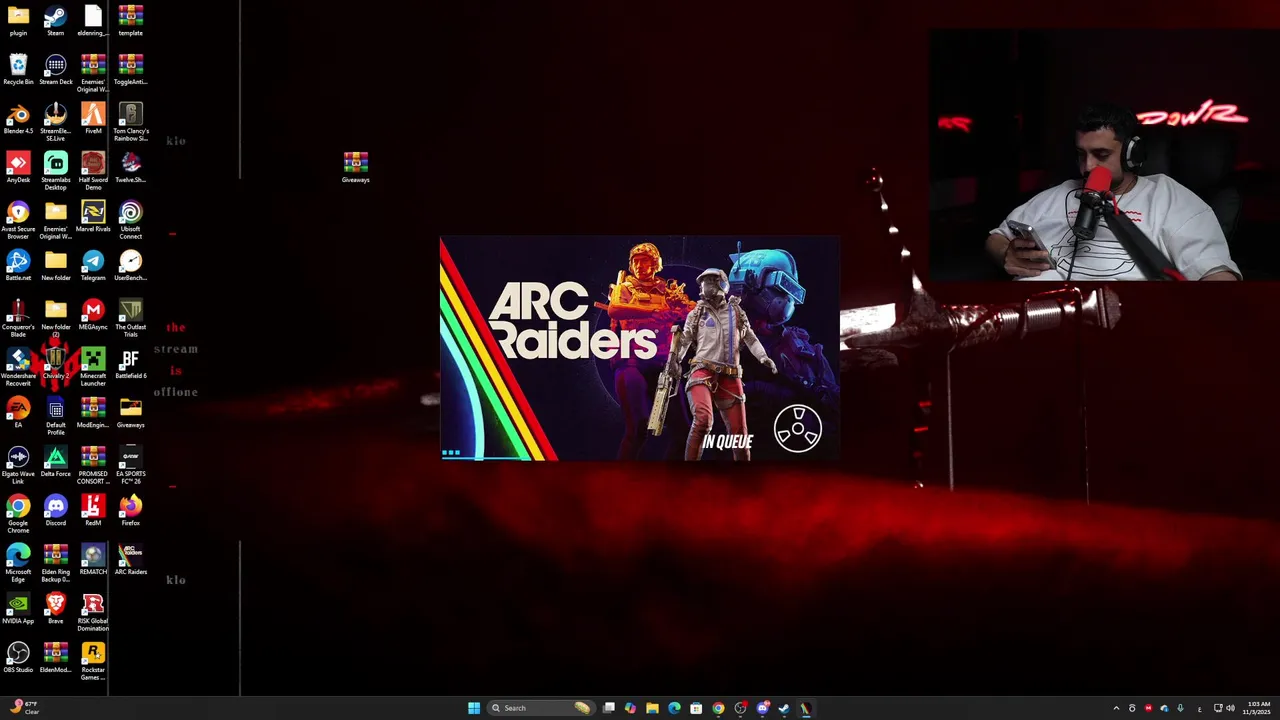The image size is (1280, 720).
Task: Switch to Discord on the taskbar
Action: (x=762, y=708)
